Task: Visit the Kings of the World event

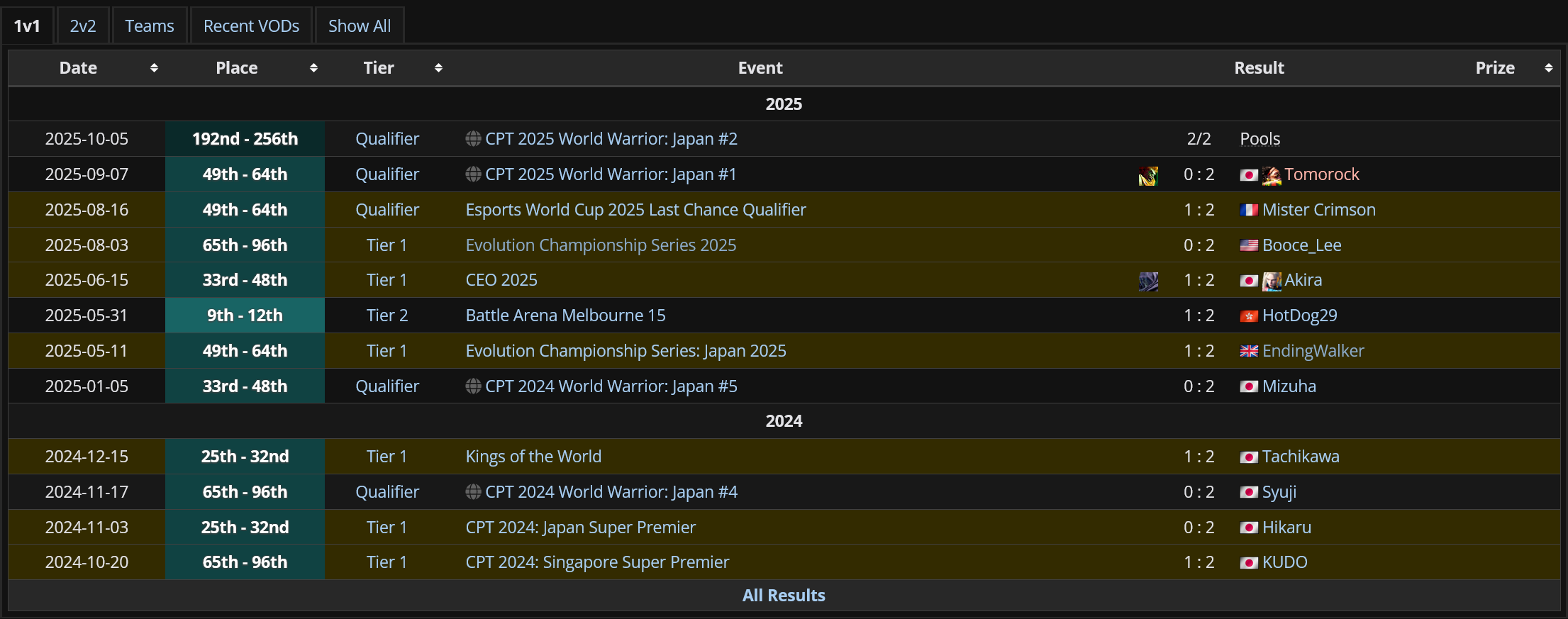Action: [533, 457]
